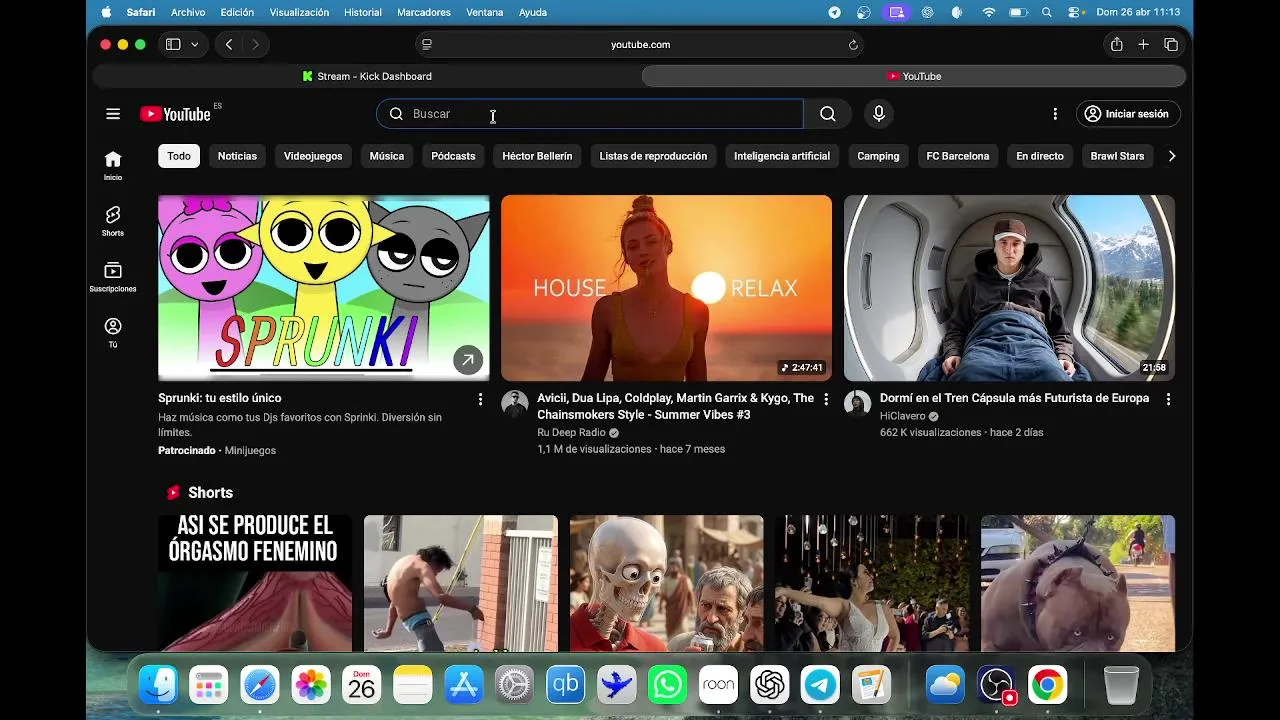Go to Inicio in the sidebar
1280x720 pixels.
coord(113,166)
